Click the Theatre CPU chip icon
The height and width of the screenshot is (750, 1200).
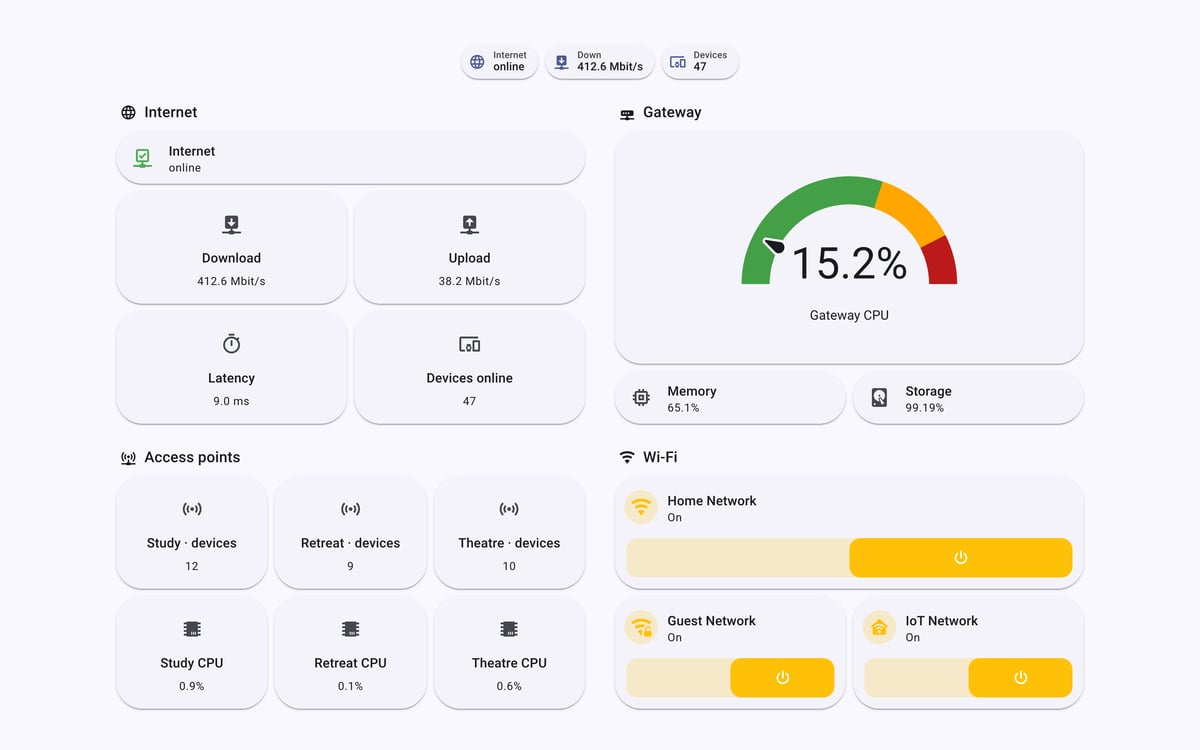click(x=509, y=629)
